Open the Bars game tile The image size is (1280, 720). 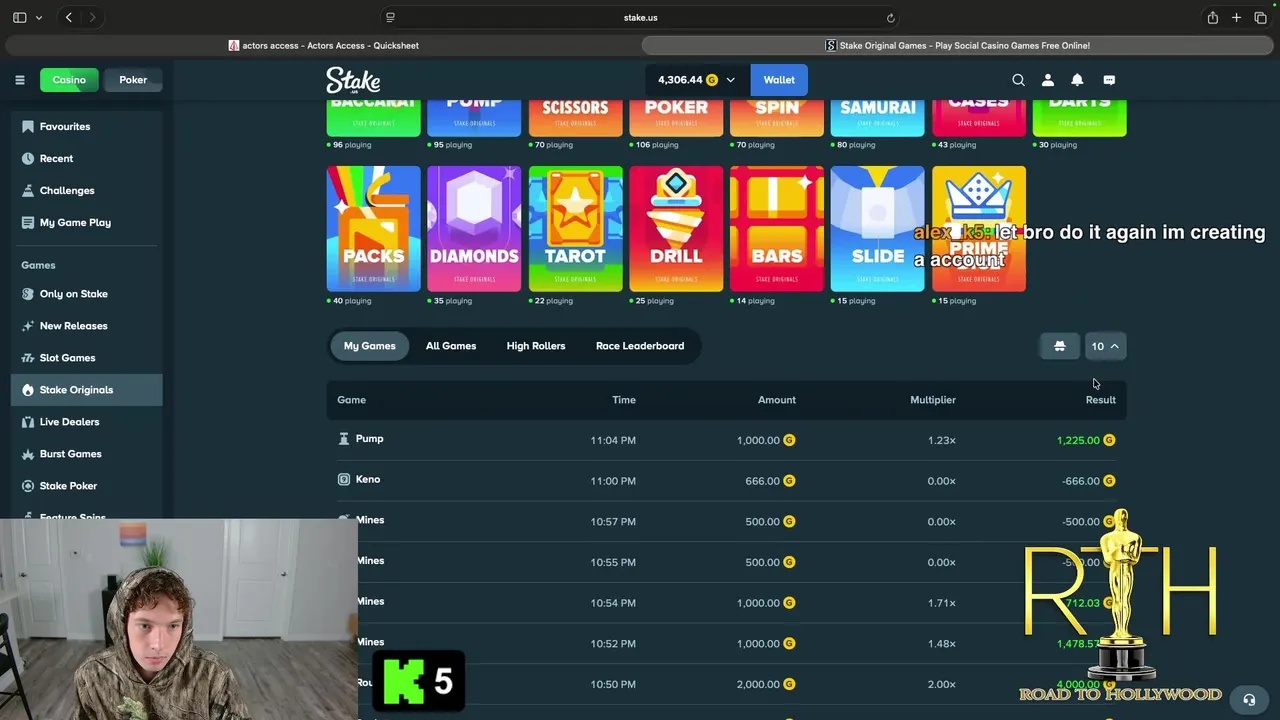[777, 229]
